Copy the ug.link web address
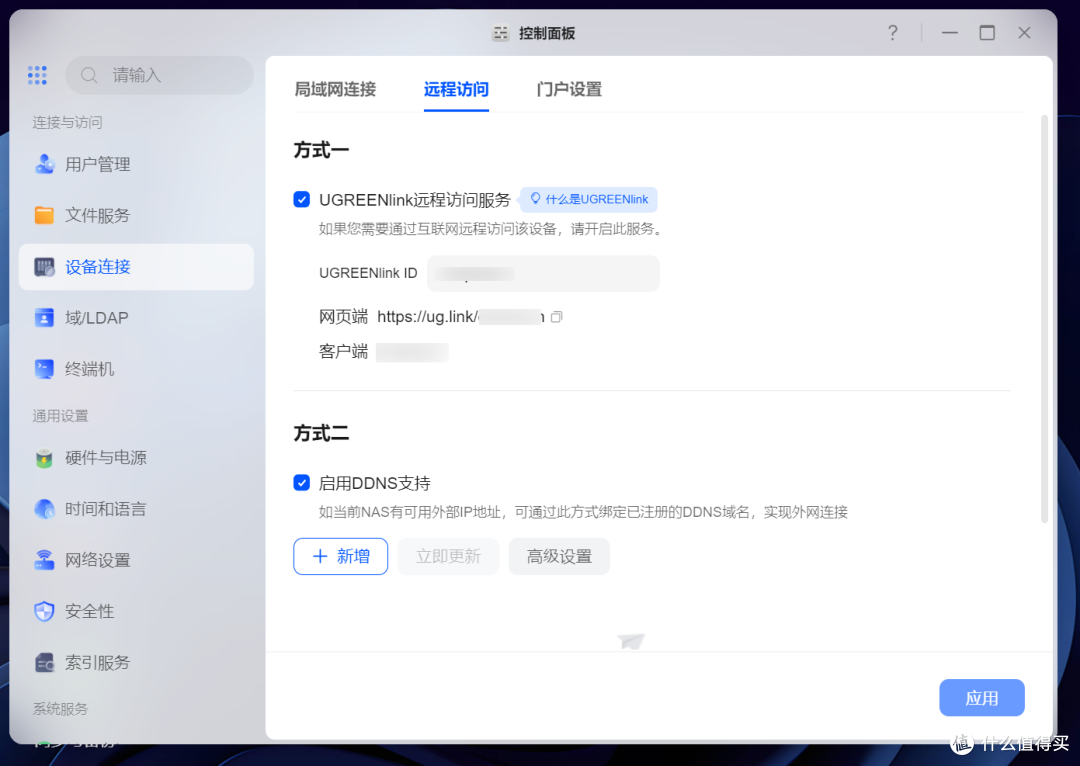 coord(557,317)
